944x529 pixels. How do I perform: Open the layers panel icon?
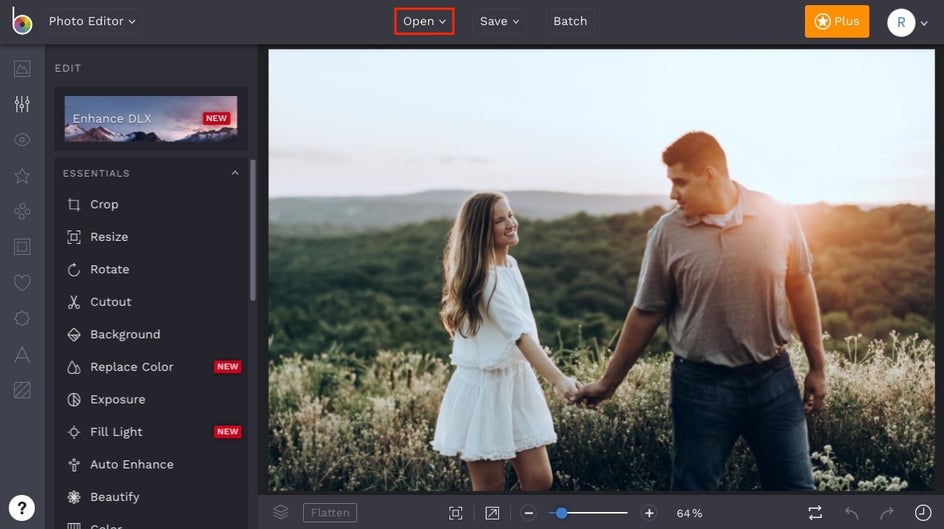click(x=281, y=512)
